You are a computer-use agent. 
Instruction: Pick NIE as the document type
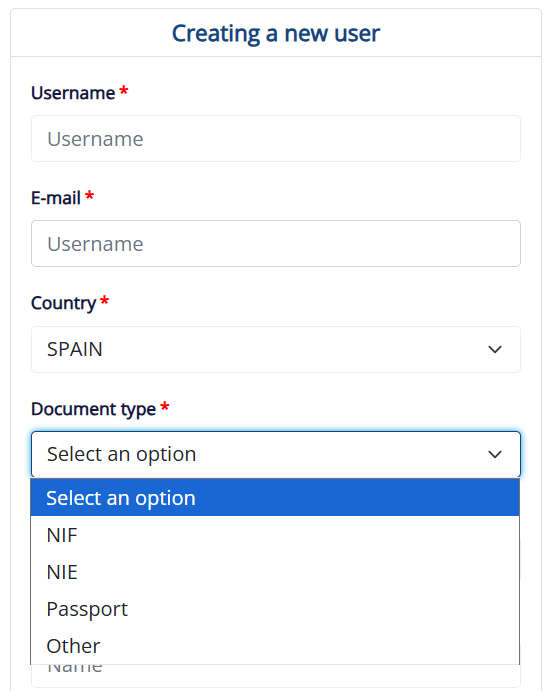(275, 572)
